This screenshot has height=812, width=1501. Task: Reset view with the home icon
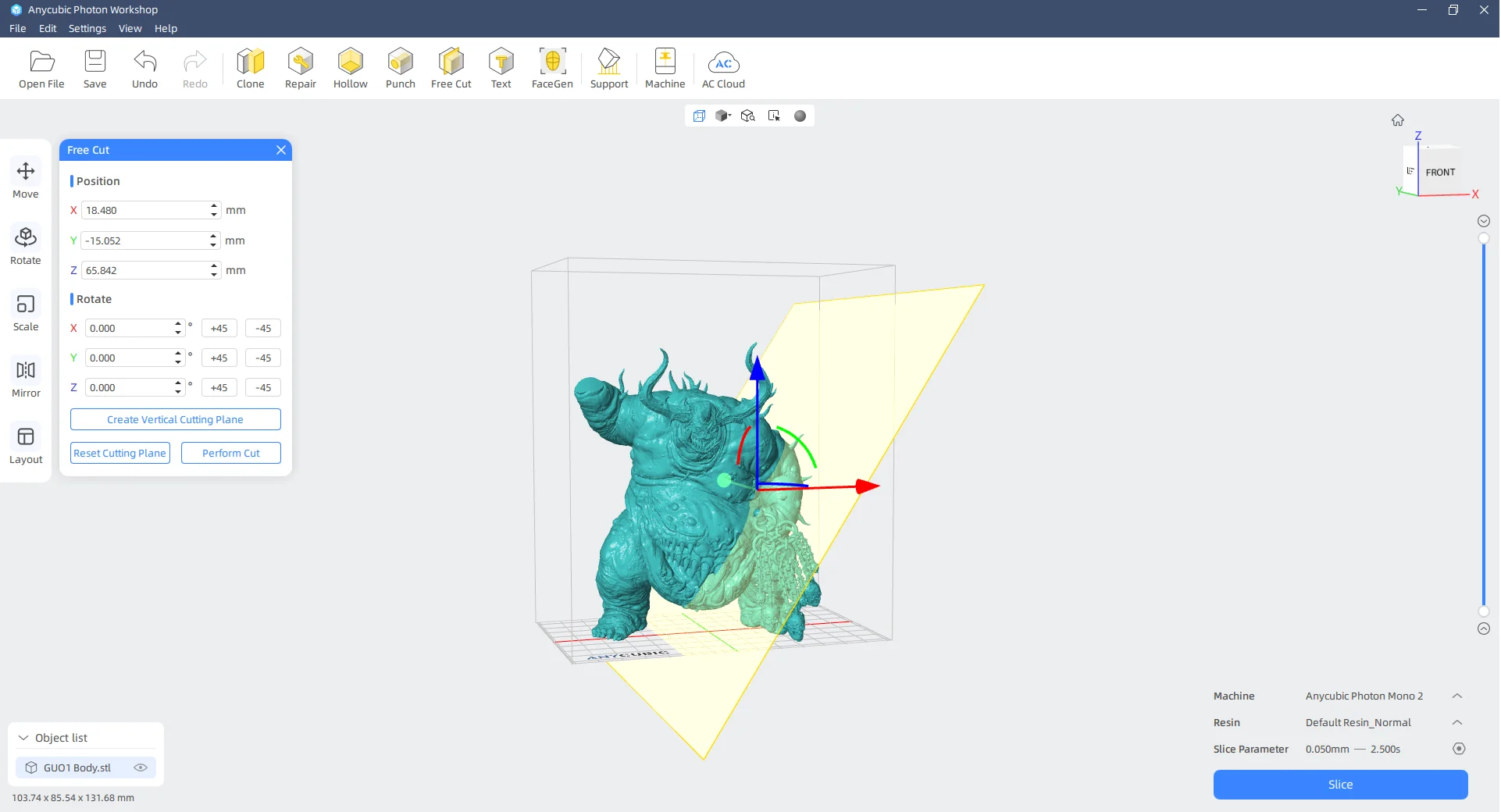1398,120
